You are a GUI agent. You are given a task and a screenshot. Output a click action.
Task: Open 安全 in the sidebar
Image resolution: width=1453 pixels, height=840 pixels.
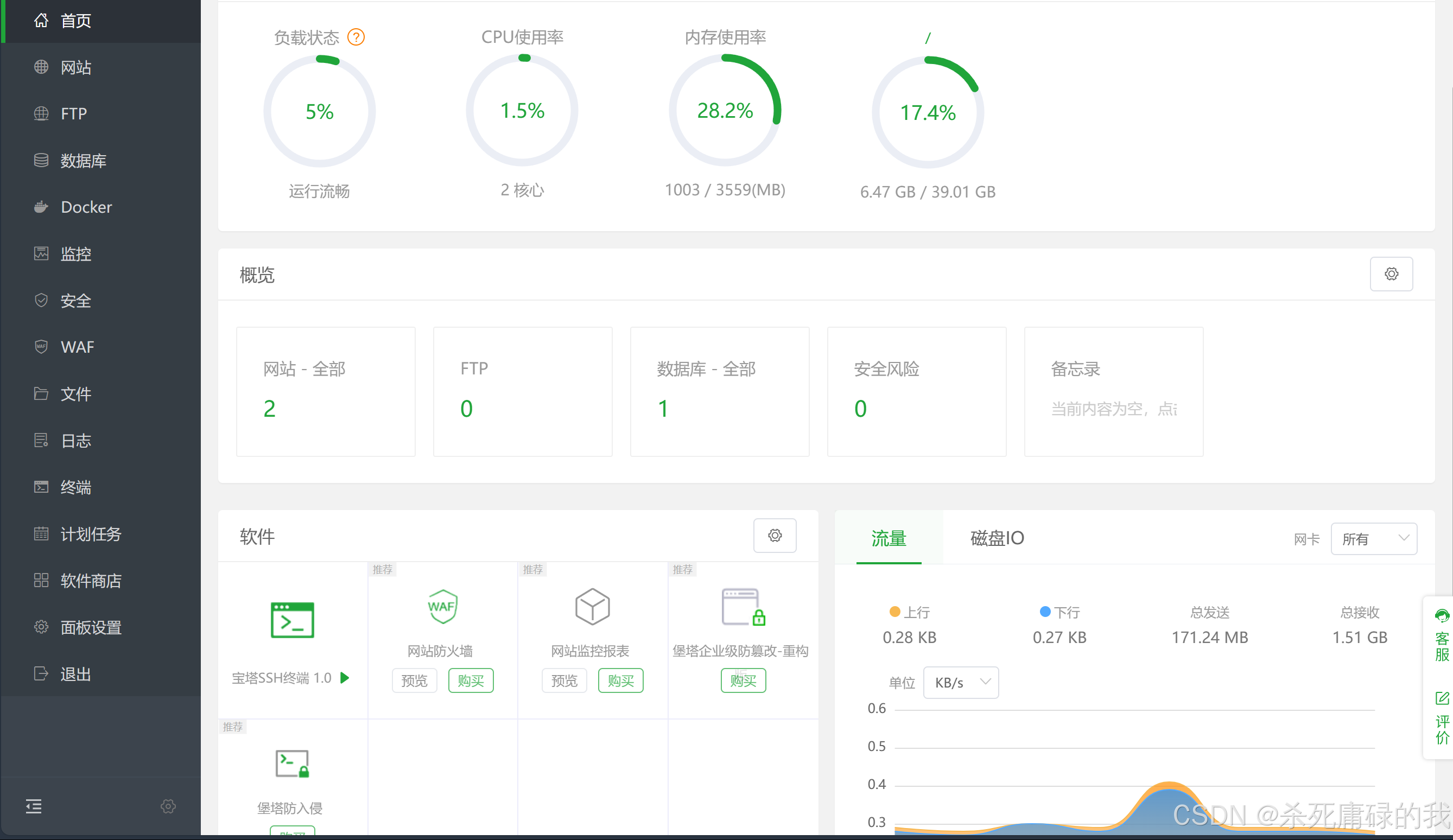[101, 301]
